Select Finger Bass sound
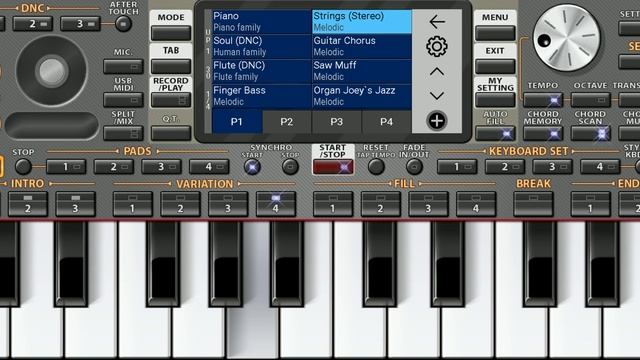 (262, 96)
